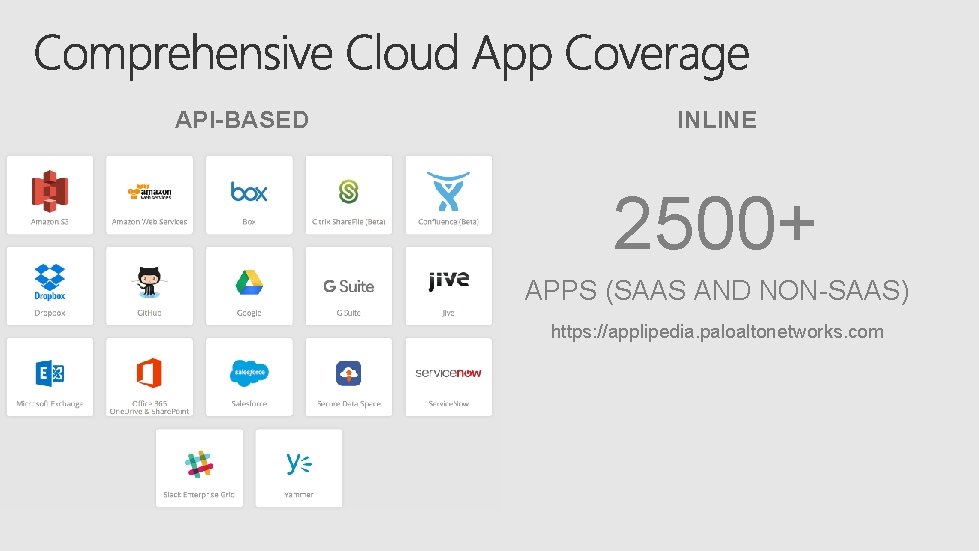Click the APPS (SAAS AND NON-SAAS) text

[717, 290]
